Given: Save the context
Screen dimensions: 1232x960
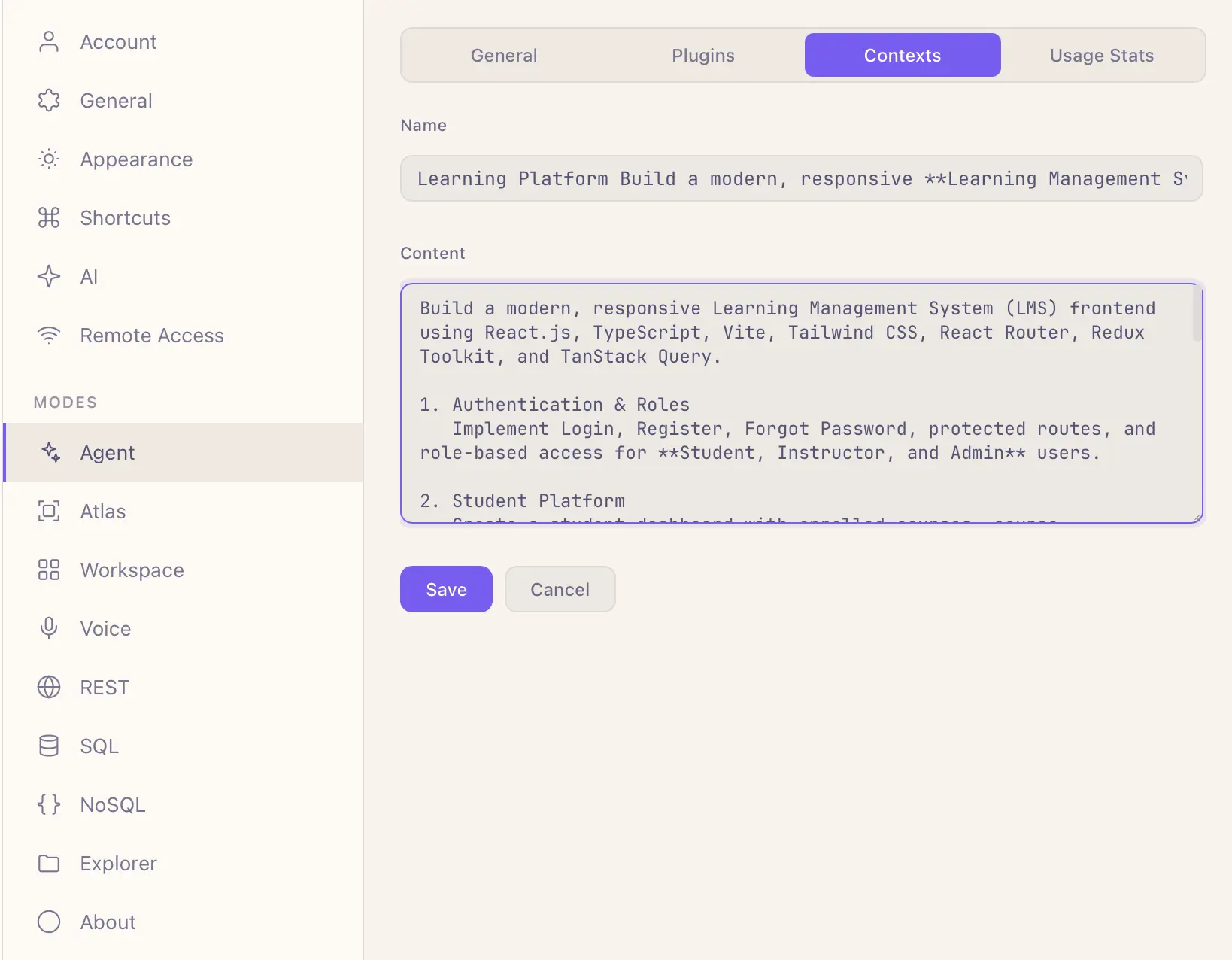Looking at the screenshot, I should 446,589.
